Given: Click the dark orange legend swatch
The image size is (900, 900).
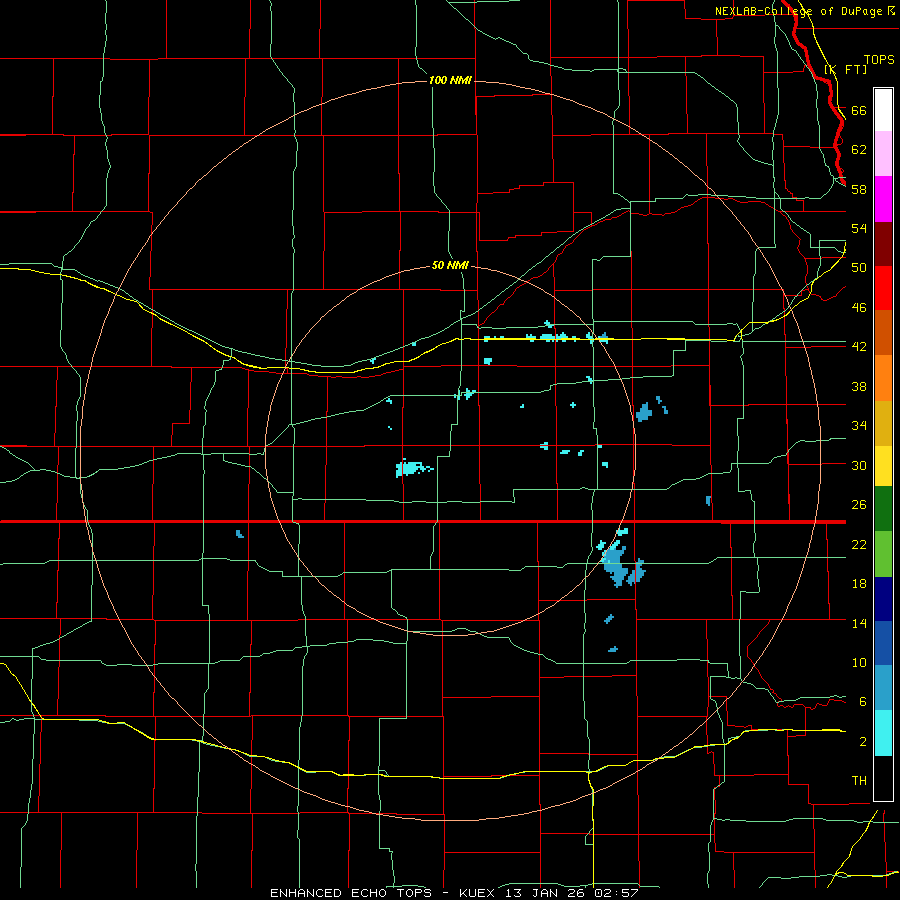Looking at the screenshot, I should point(883,333).
